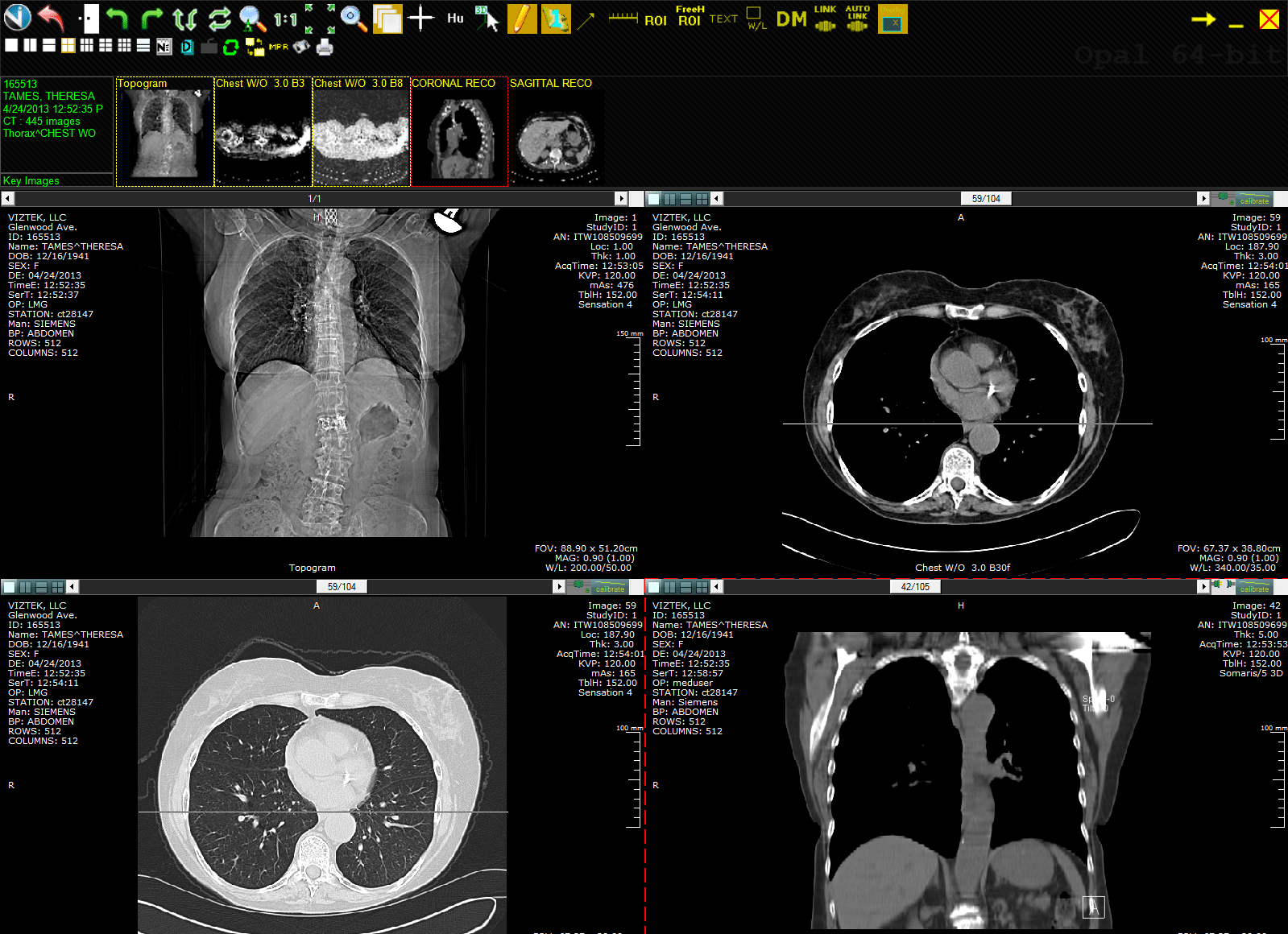Switch to the 2x2 viewport layout
The width and height of the screenshot is (1288, 934).
click(x=68, y=46)
